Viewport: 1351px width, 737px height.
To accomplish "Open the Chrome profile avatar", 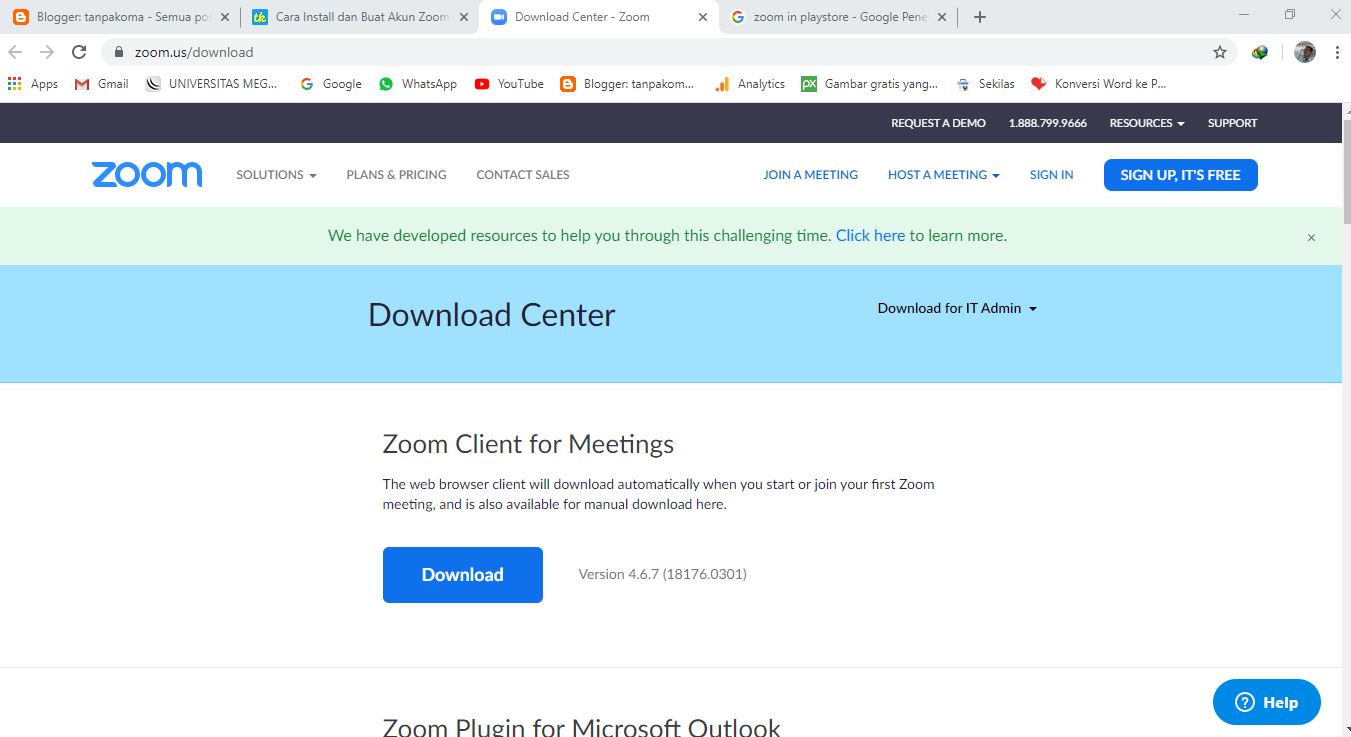I will coord(1305,52).
